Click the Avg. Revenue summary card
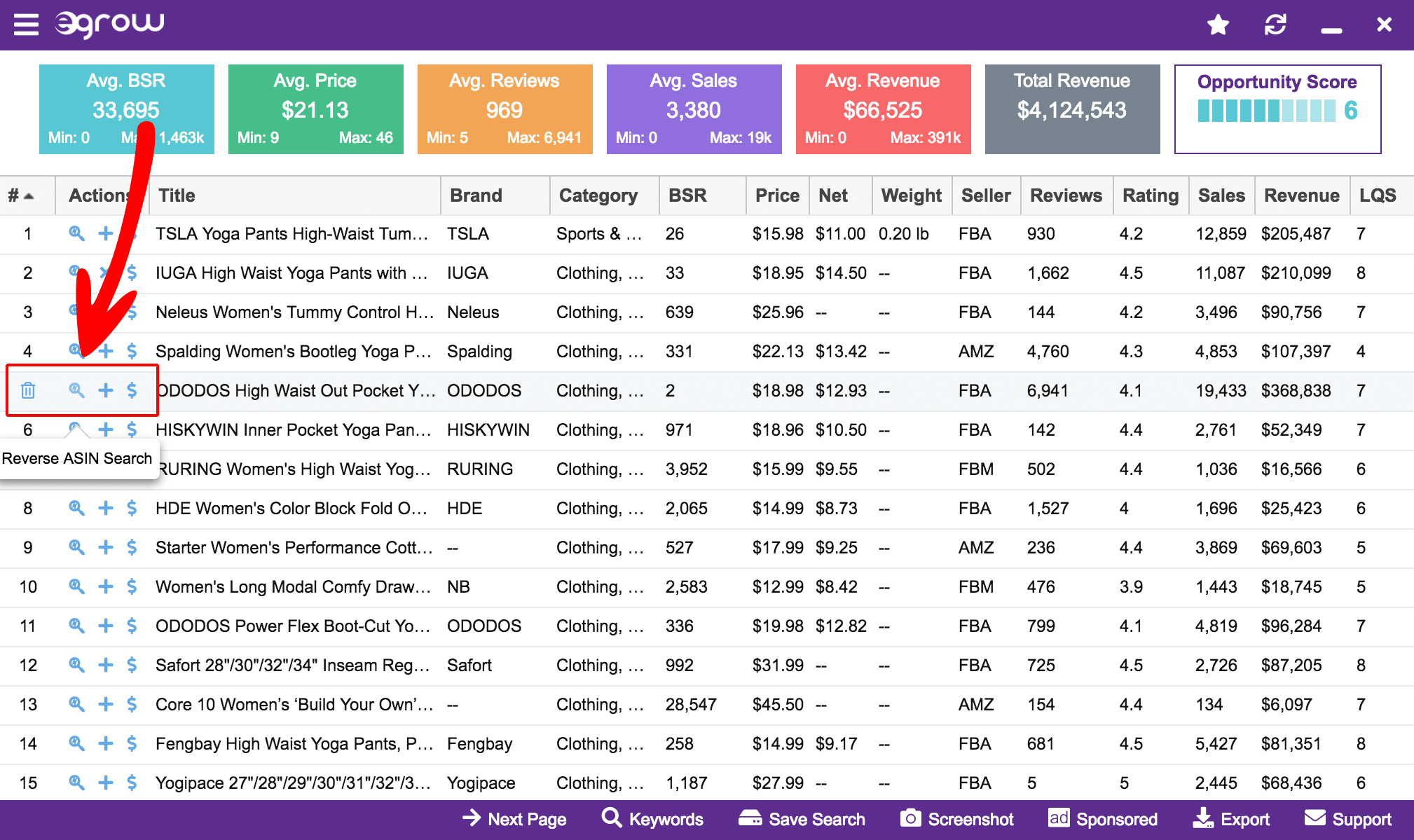The width and height of the screenshot is (1414, 840). pyautogui.click(x=883, y=109)
